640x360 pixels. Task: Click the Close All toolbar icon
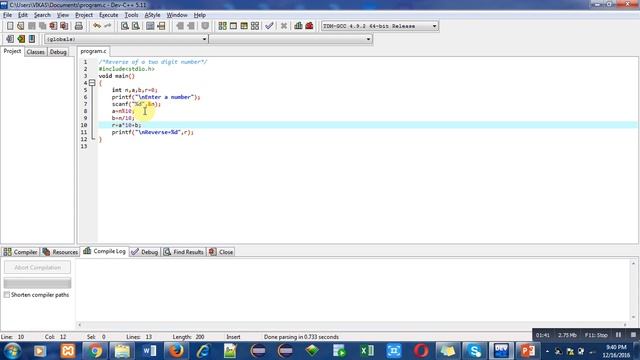coord(64,26)
